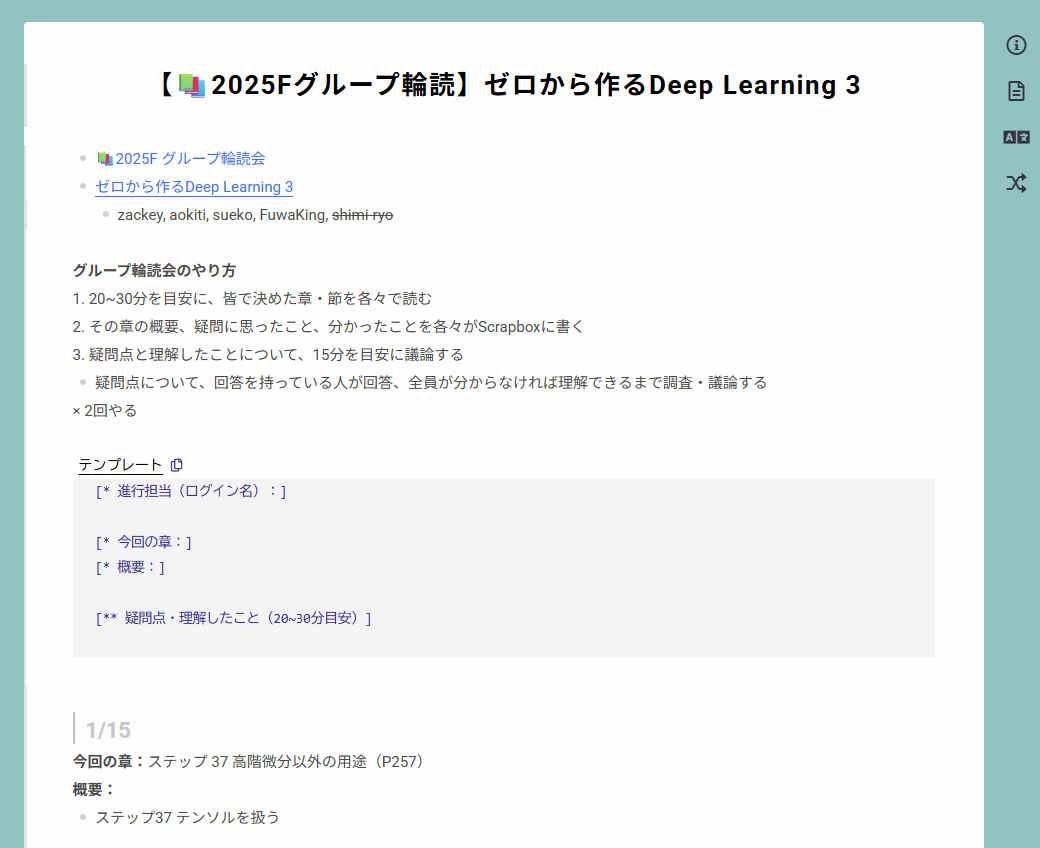
Task: Click the ステップ37 テンソルを扱う bullet item
Action: click(187, 817)
